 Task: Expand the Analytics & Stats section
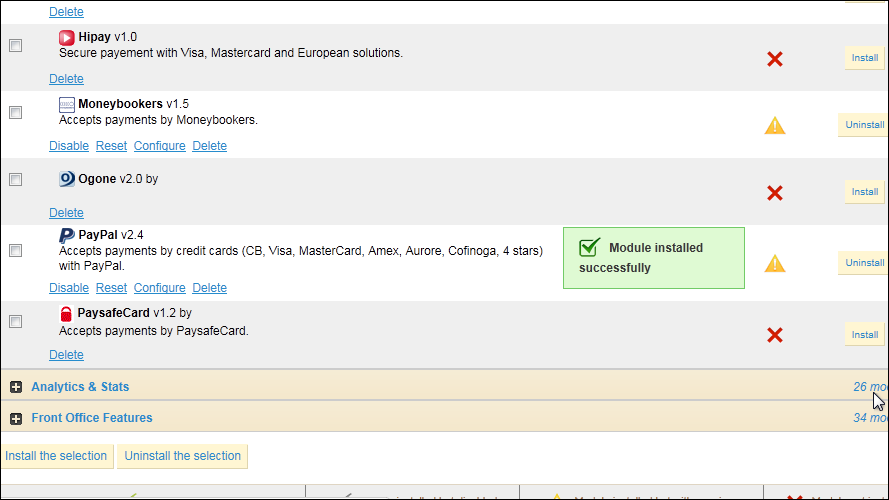16,387
